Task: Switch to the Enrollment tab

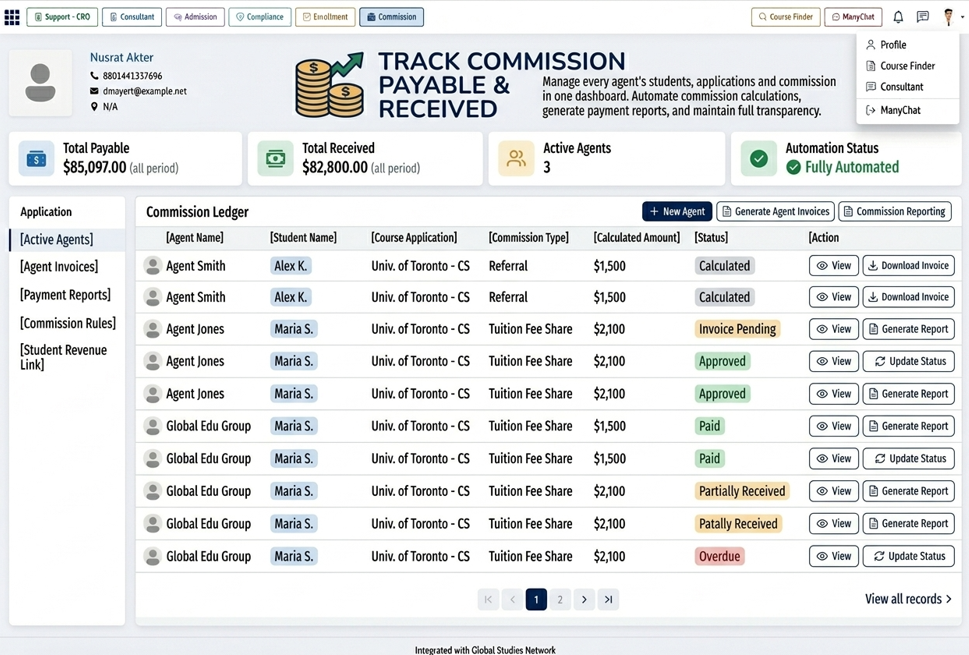Action: [x=325, y=17]
